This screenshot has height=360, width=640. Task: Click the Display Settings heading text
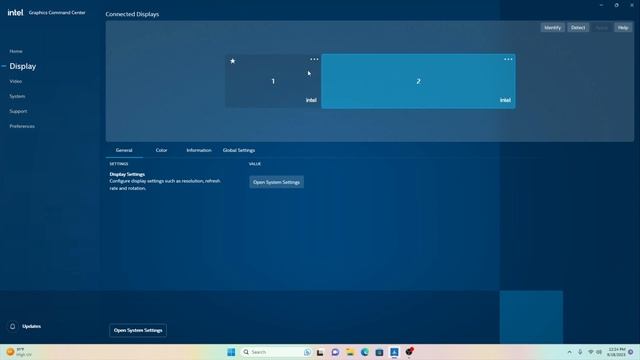(x=127, y=174)
